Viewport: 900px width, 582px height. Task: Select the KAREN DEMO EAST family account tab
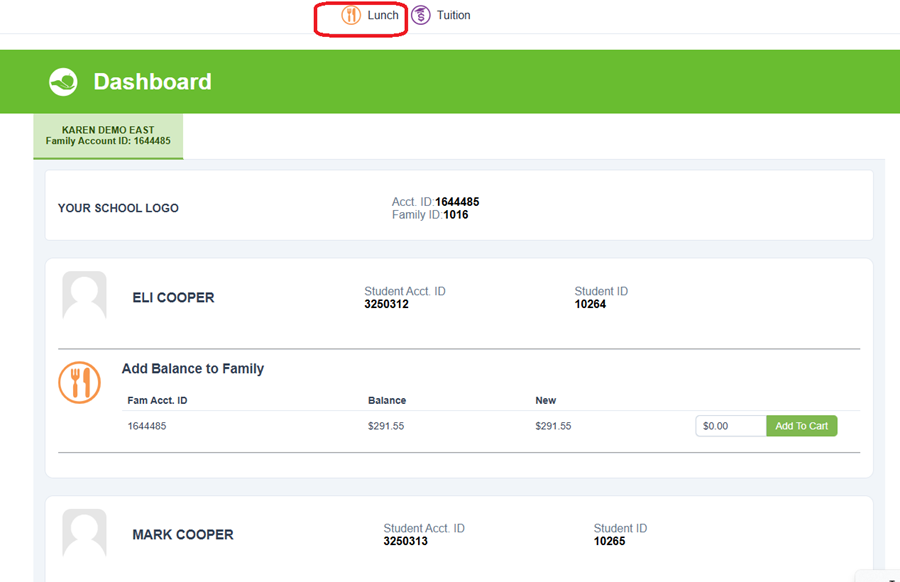[108, 136]
